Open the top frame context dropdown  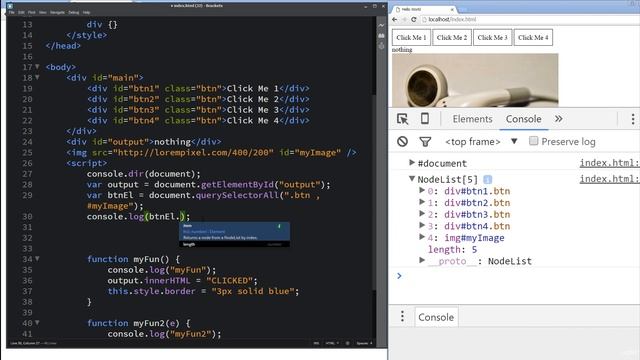coord(482,142)
